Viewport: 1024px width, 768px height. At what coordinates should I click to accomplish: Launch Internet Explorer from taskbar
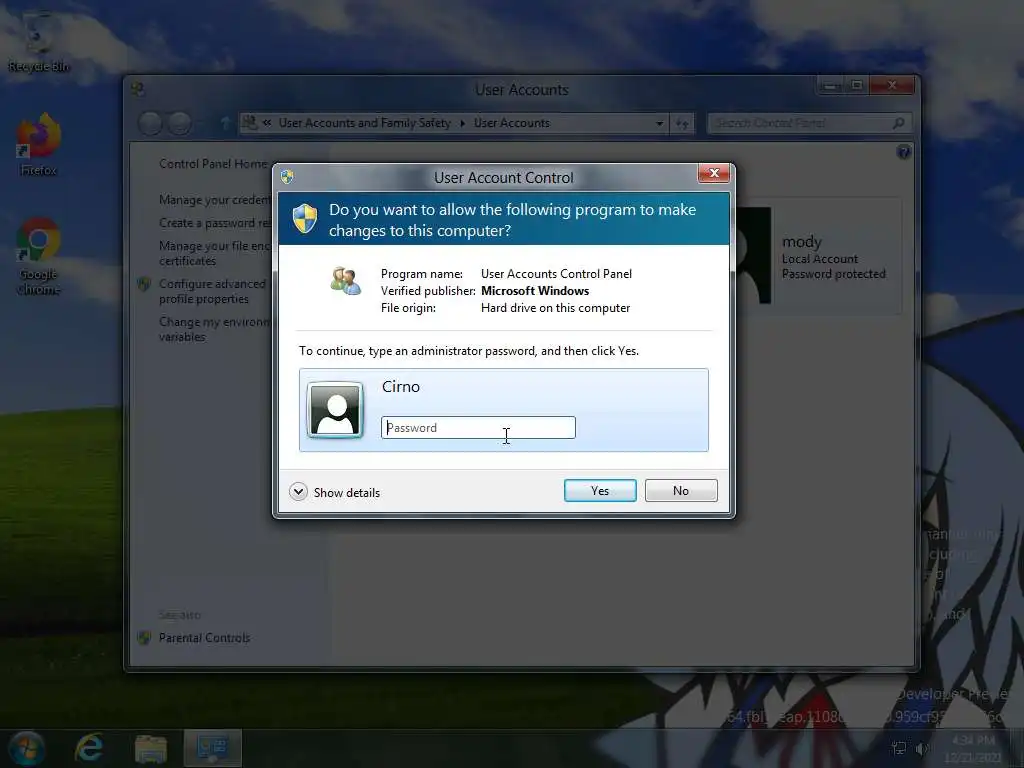coord(89,748)
